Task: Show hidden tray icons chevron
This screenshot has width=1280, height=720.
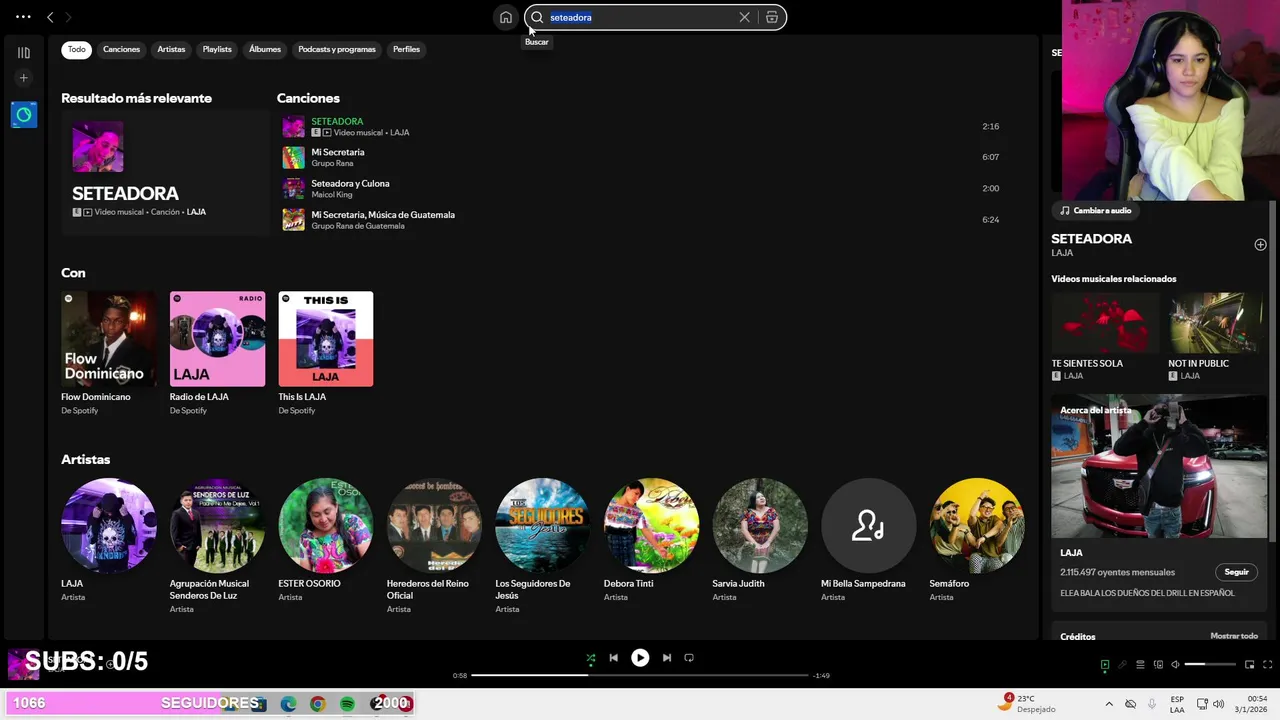Action: tap(1108, 704)
